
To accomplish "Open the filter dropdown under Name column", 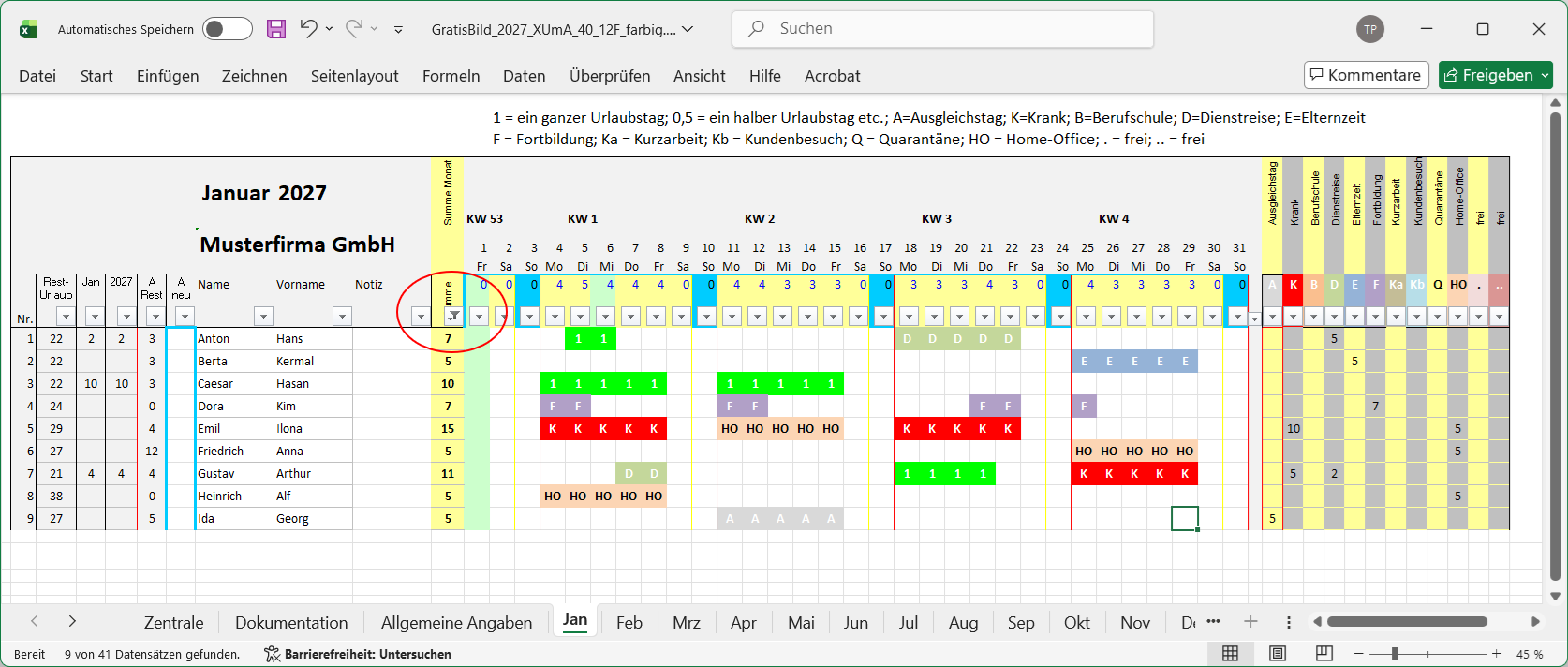I will (263, 317).
